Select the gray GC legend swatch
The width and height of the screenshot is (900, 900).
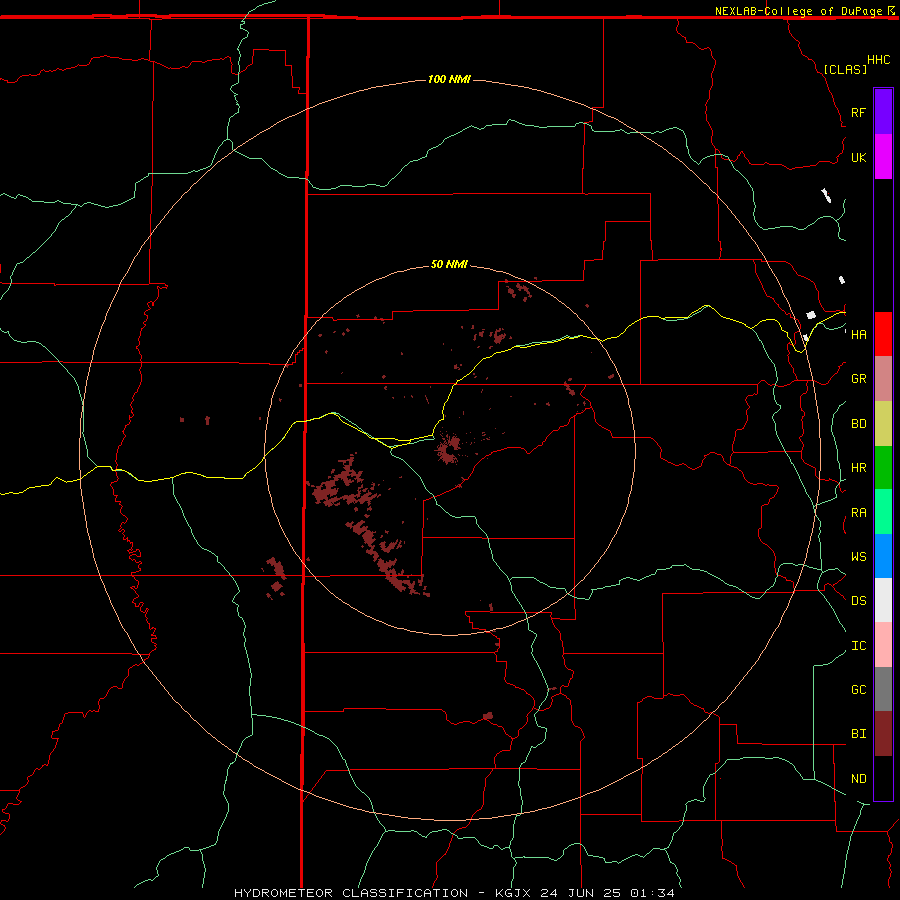(883, 689)
